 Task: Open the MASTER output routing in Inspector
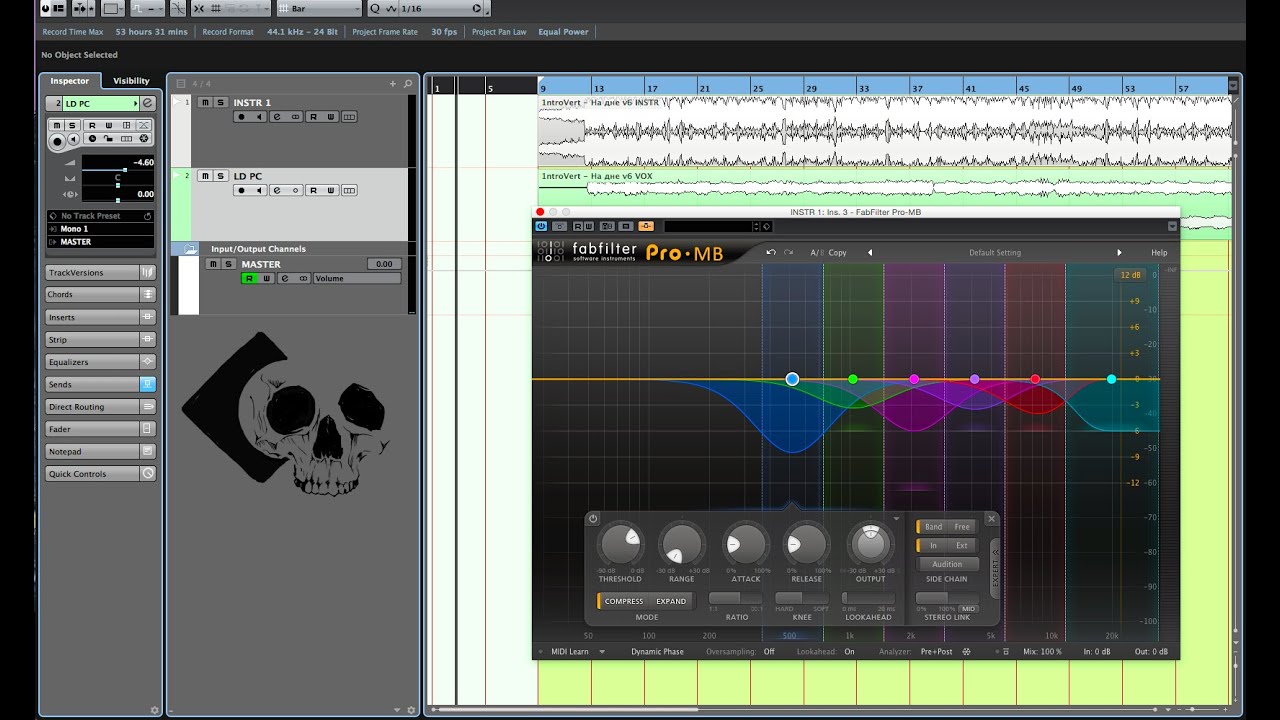click(100, 242)
